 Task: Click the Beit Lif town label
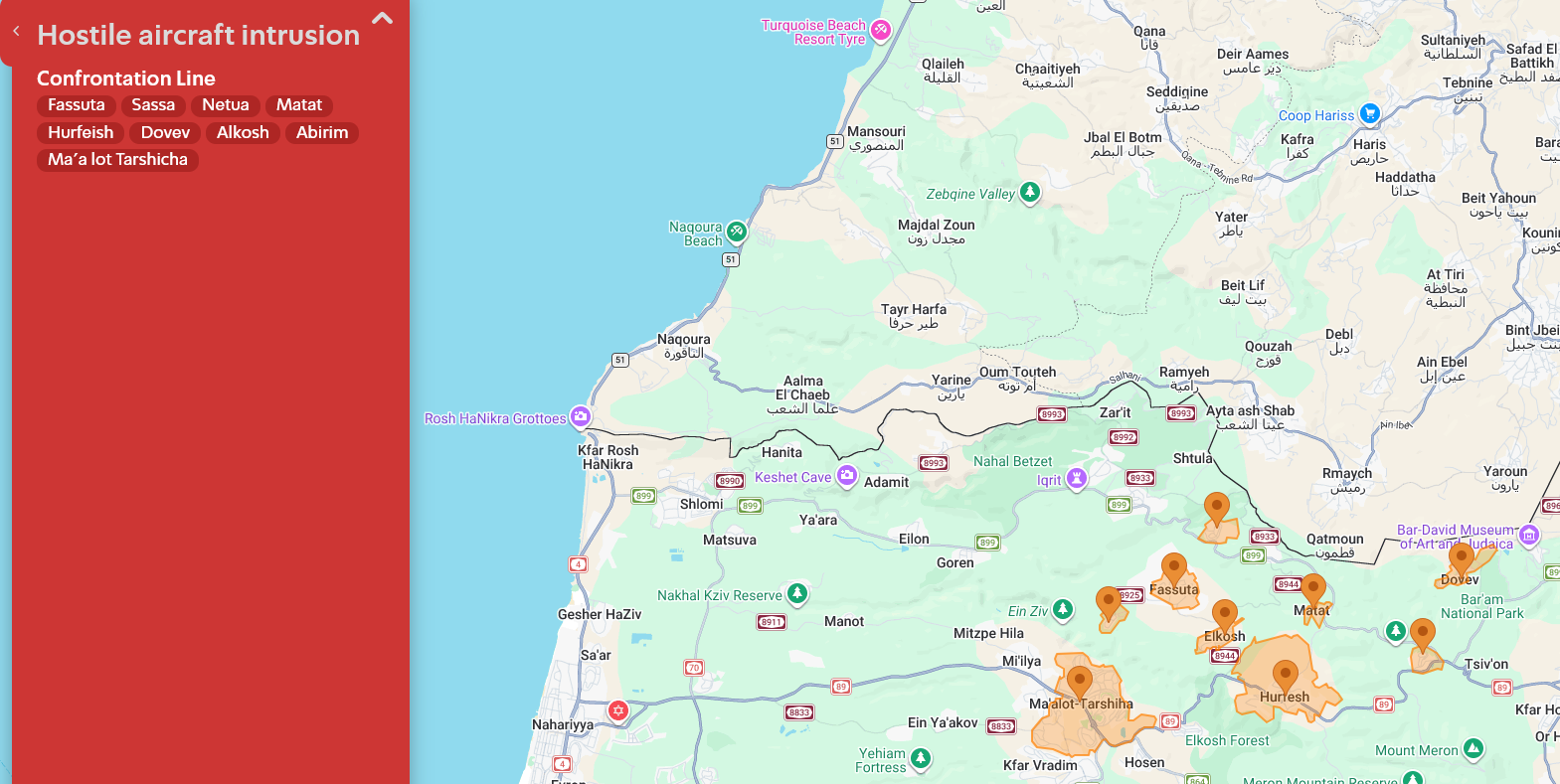pos(1243,292)
